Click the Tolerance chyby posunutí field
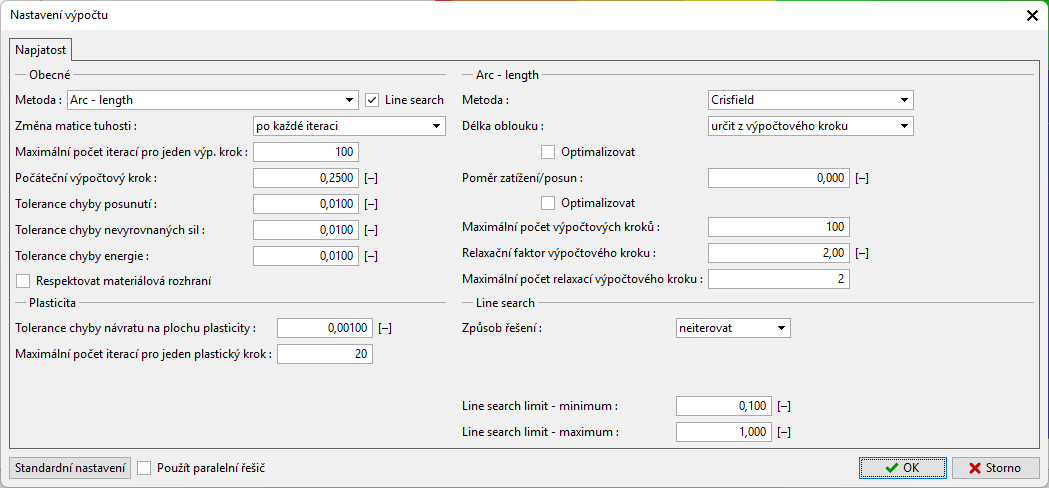The height and width of the screenshot is (488, 1049). 305,204
